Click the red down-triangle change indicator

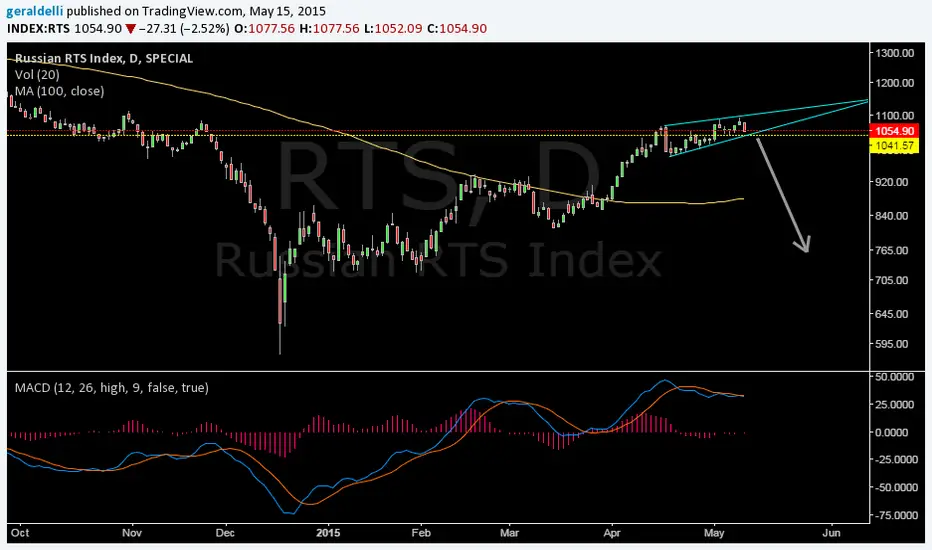131,29
